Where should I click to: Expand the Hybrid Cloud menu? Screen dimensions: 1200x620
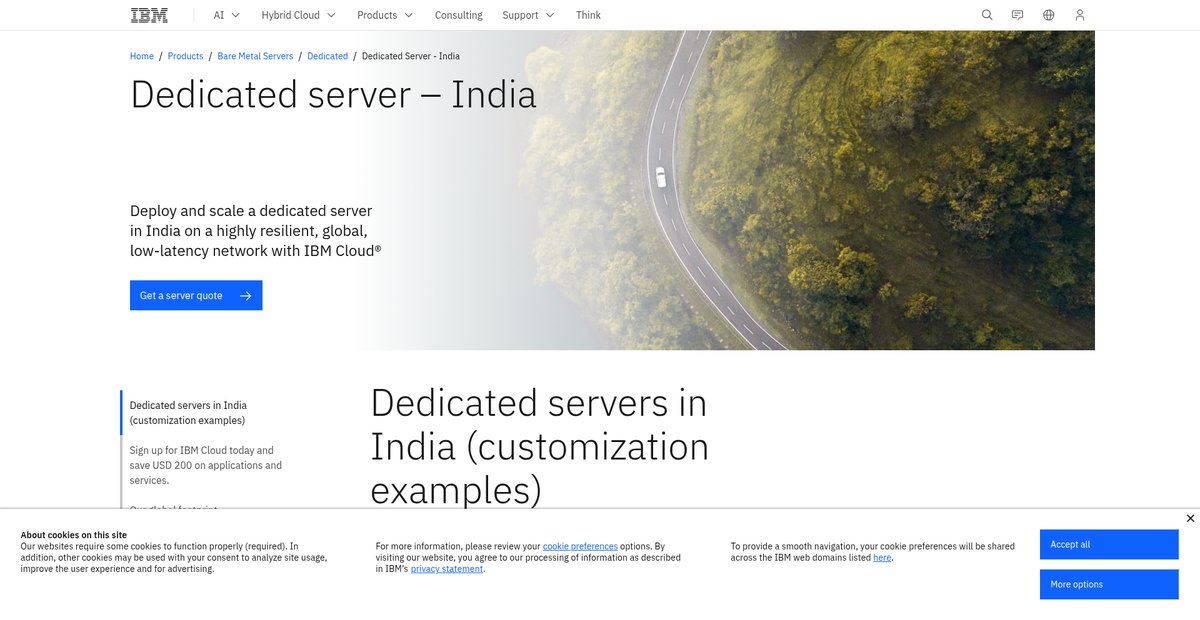298,15
